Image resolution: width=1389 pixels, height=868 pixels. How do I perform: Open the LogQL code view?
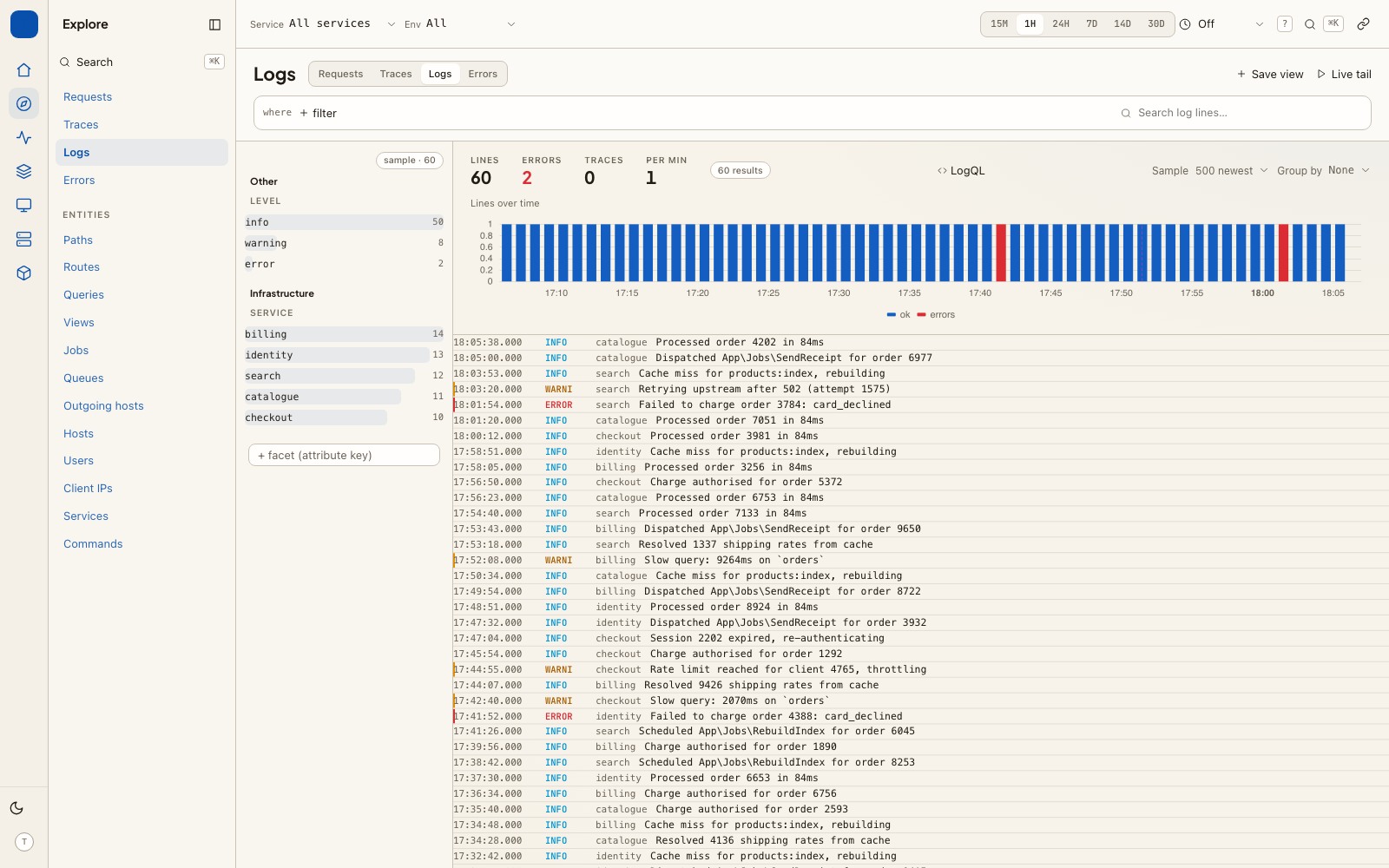[x=961, y=171]
